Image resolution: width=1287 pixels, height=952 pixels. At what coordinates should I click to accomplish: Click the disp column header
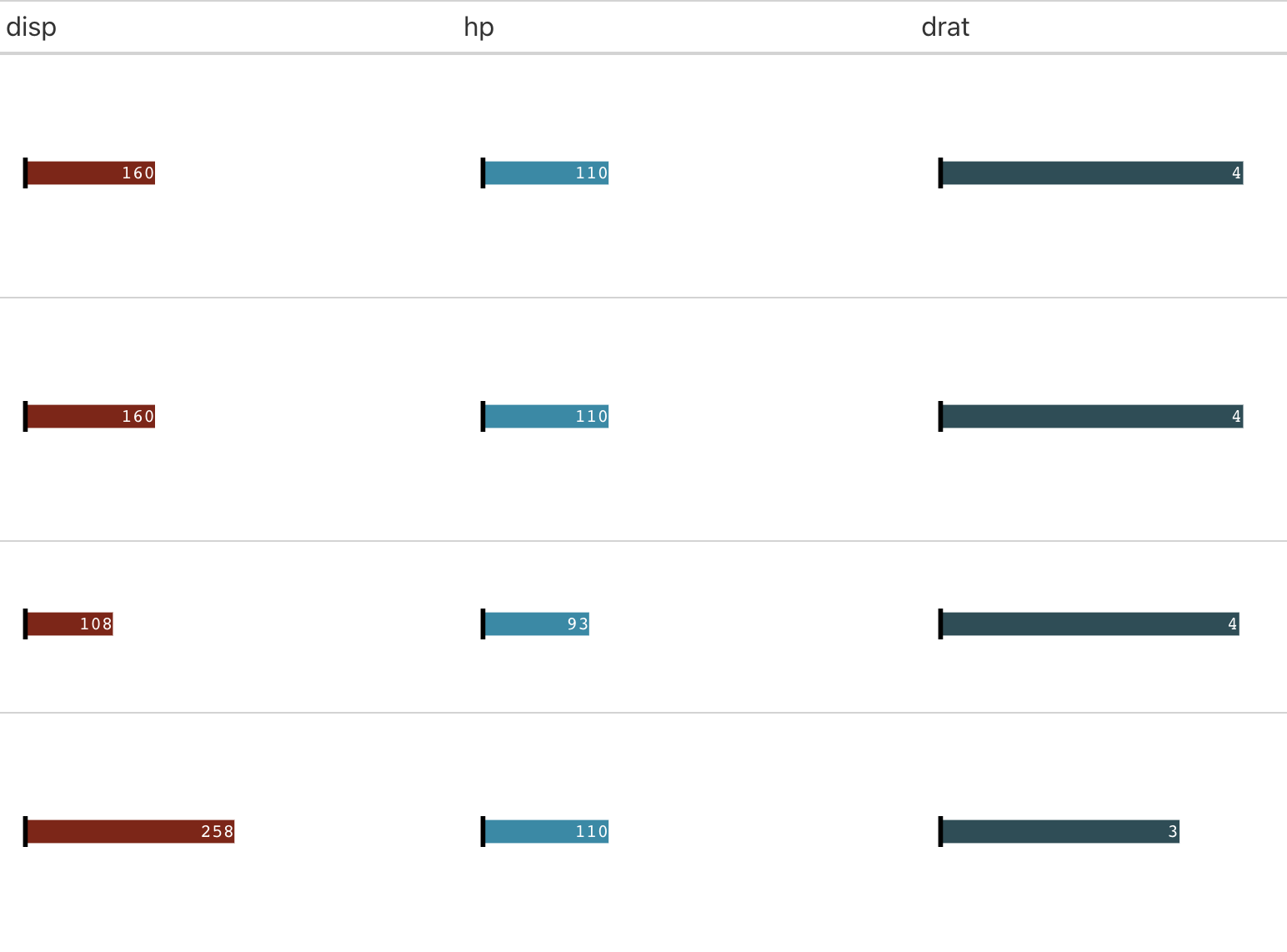(x=32, y=28)
